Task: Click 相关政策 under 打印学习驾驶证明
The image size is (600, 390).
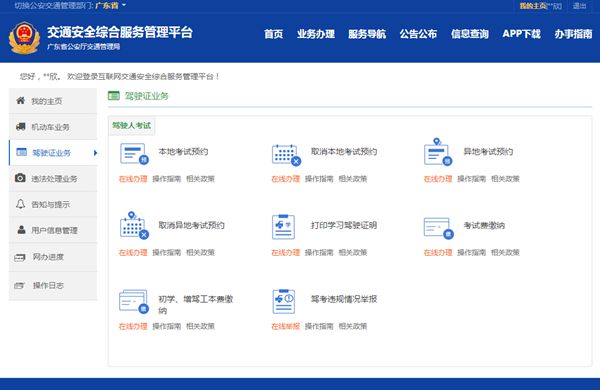Action: (x=353, y=253)
